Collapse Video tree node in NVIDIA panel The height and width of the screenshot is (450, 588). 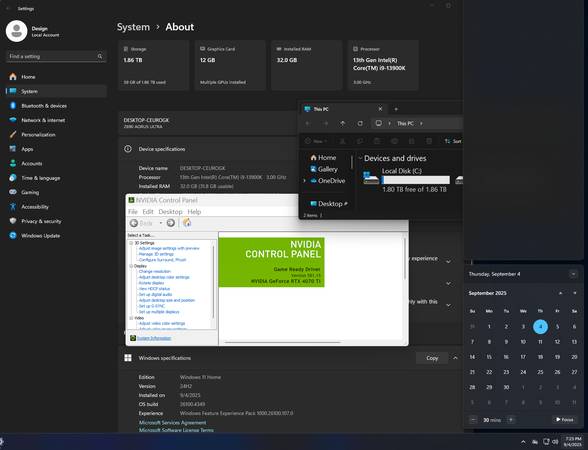click(x=131, y=318)
